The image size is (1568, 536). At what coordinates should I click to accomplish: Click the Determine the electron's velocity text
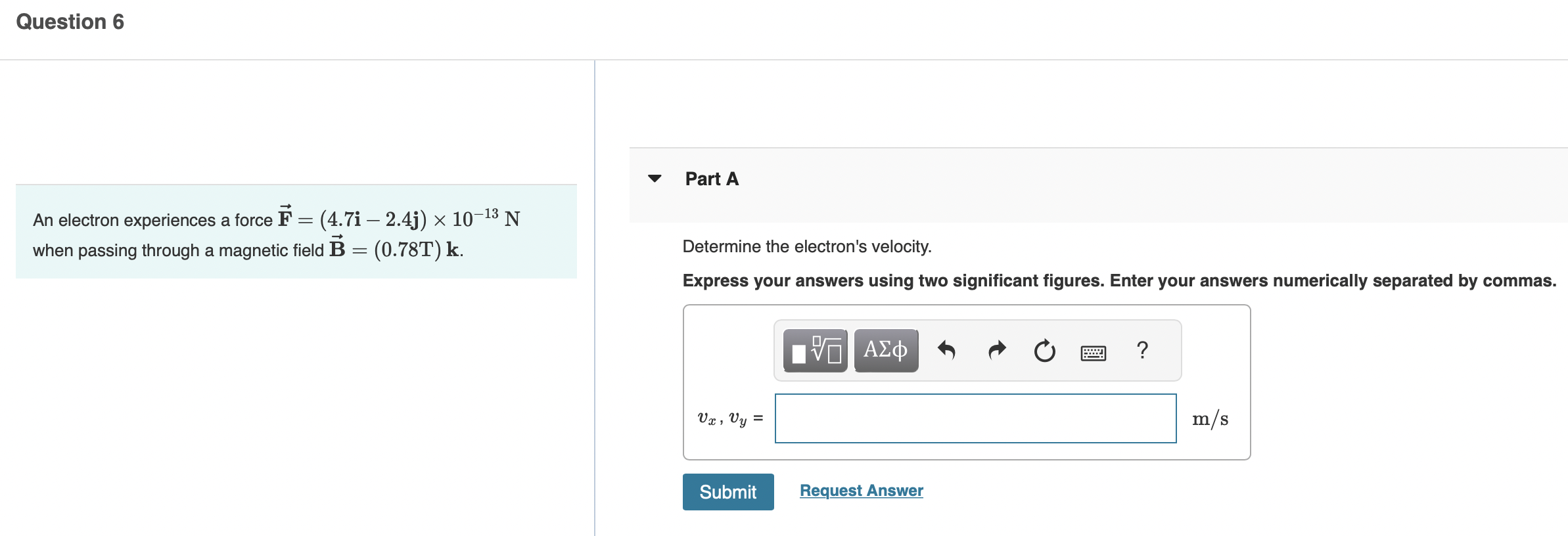pyautogui.click(x=806, y=246)
